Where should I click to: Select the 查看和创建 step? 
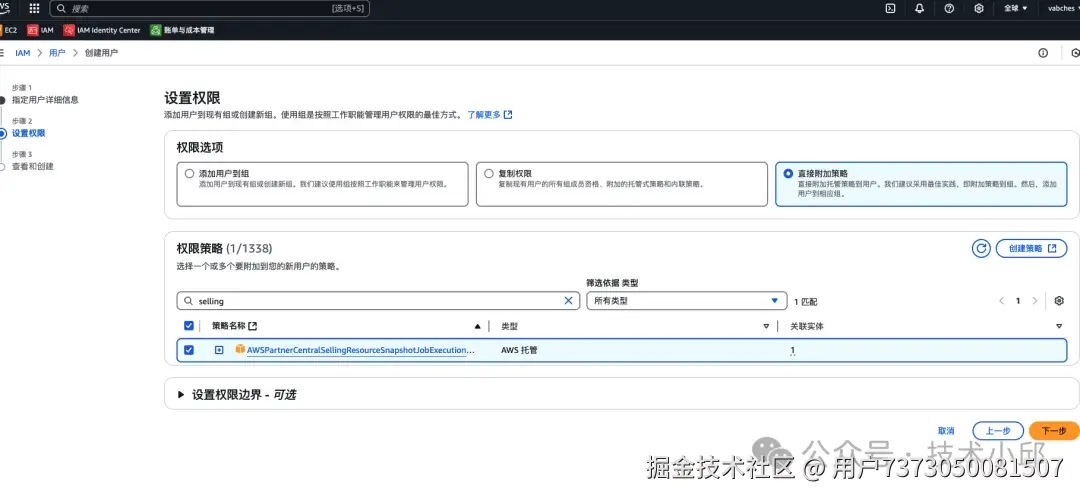coord(32,167)
